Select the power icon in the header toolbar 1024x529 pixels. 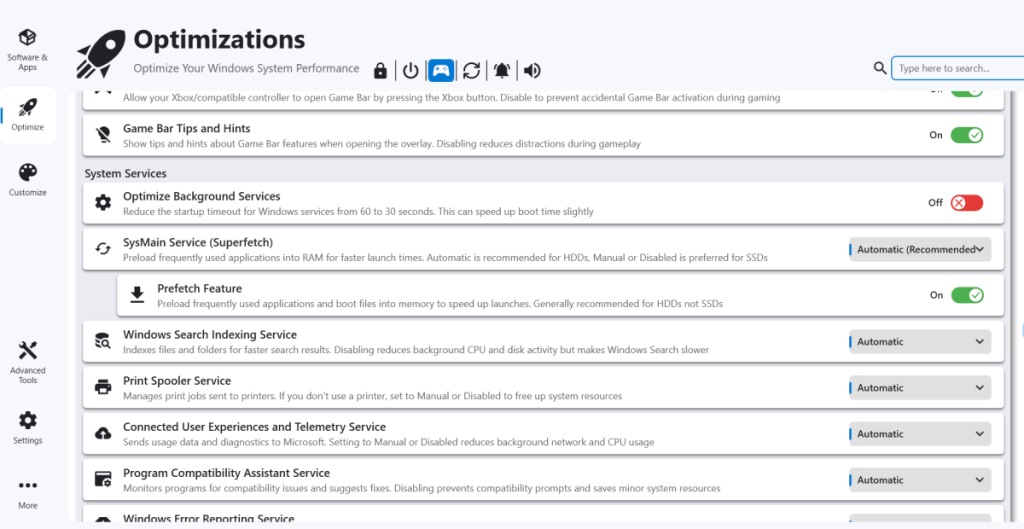click(410, 71)
